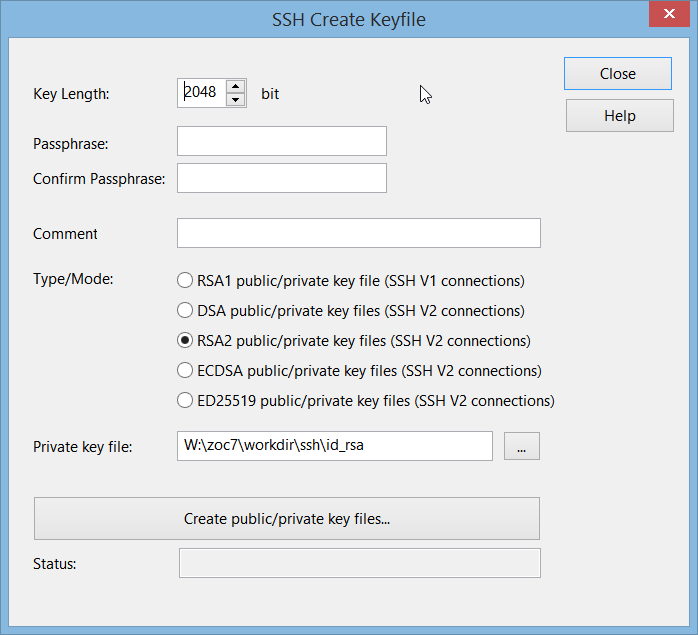Focus the Passphrase input field
The width and height of the screenshot is (698, 635).
[x=281, y=142]
